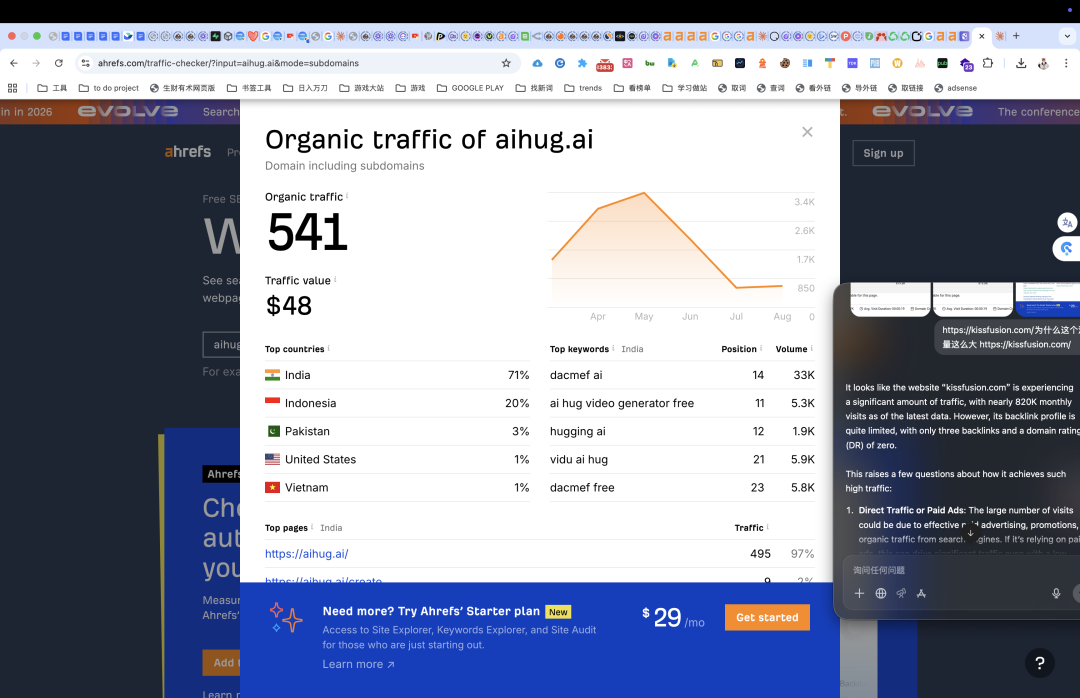Viewport: 1080px width, 698px height.
Task: Click the Top keywords info icon
Action: (613, 348)
